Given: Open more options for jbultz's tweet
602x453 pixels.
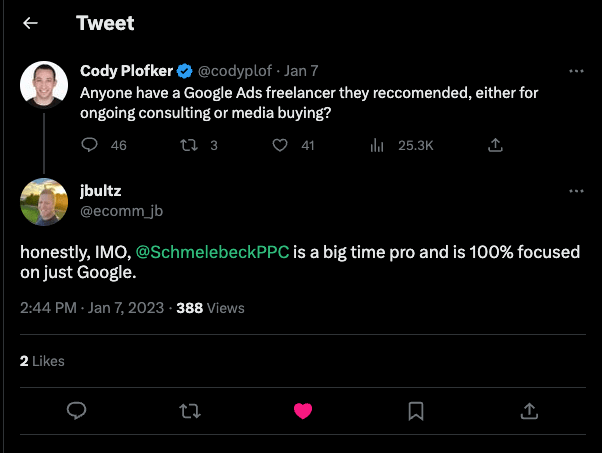Looking at the screenshot, I should coord(576,191).
